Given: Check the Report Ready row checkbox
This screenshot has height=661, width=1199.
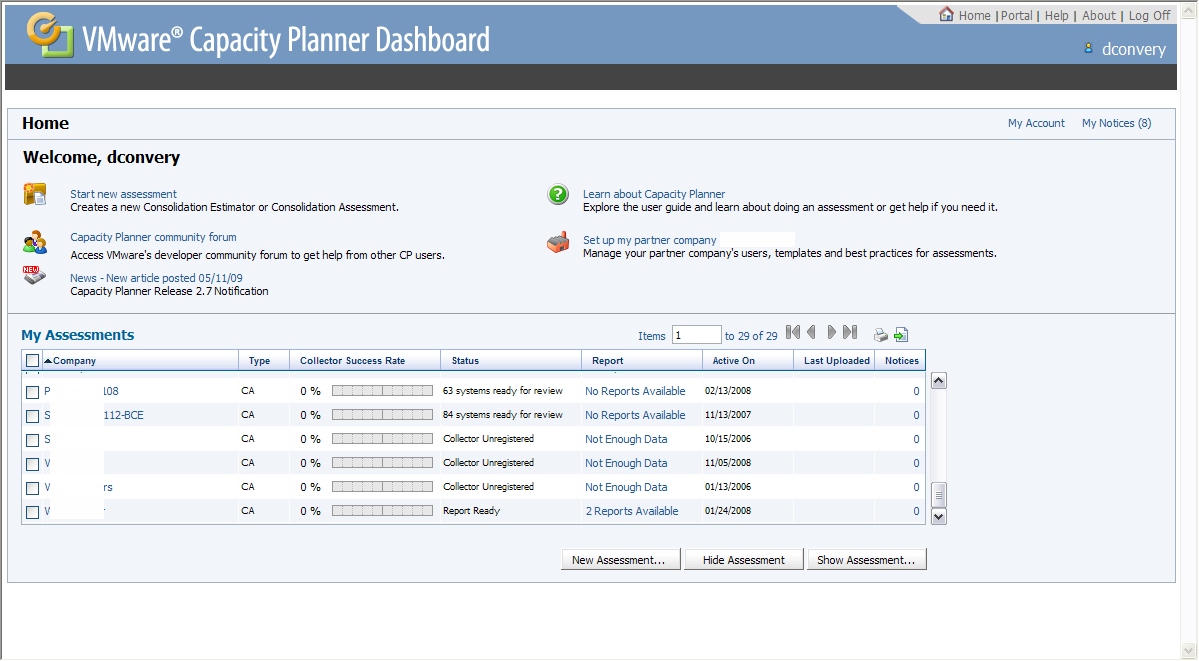Looking at the screenshot, I should 32,512.
